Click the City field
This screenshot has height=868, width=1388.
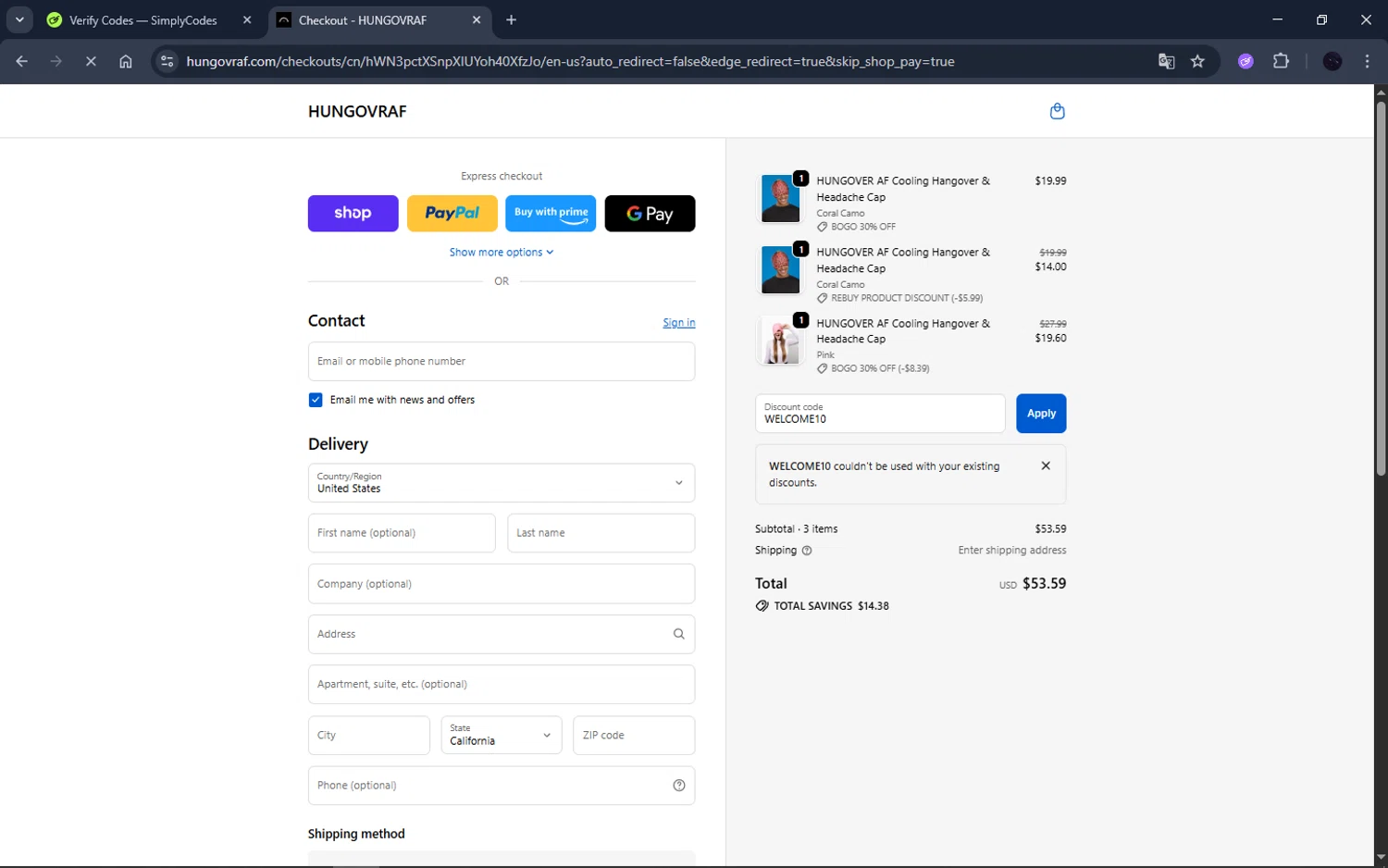pos(369,735)
